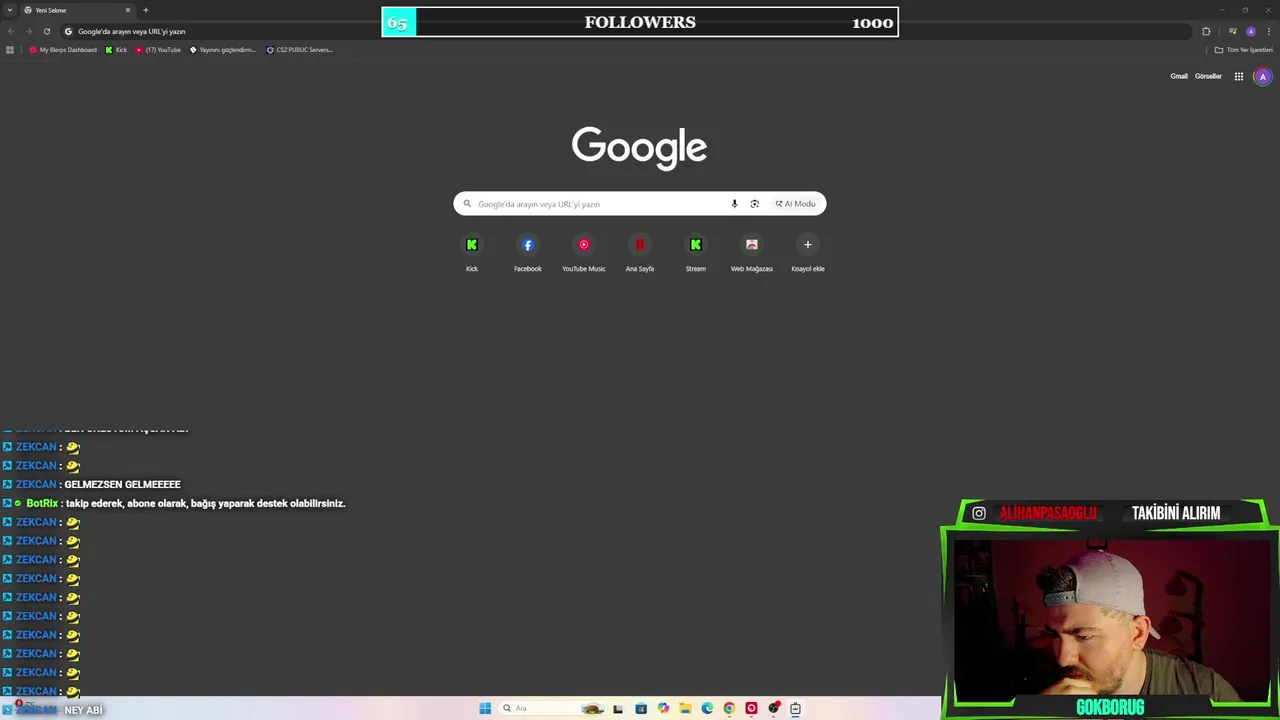The height and width of the screenshot is (720, 1280).
Task: Add a shortcut with Kısayol ekle
Action: point(808,253)
